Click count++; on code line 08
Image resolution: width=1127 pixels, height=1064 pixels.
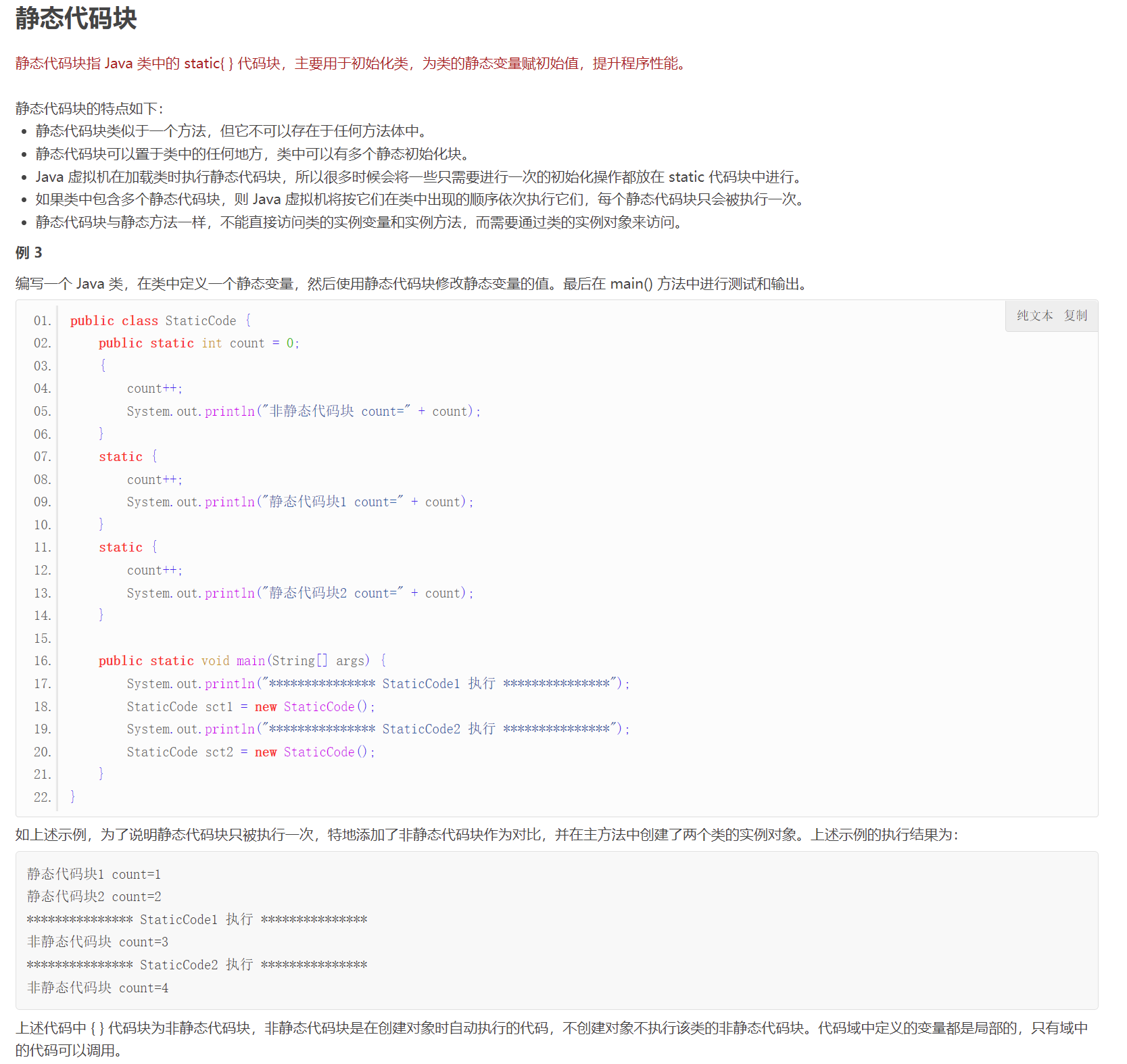[155, 480]
